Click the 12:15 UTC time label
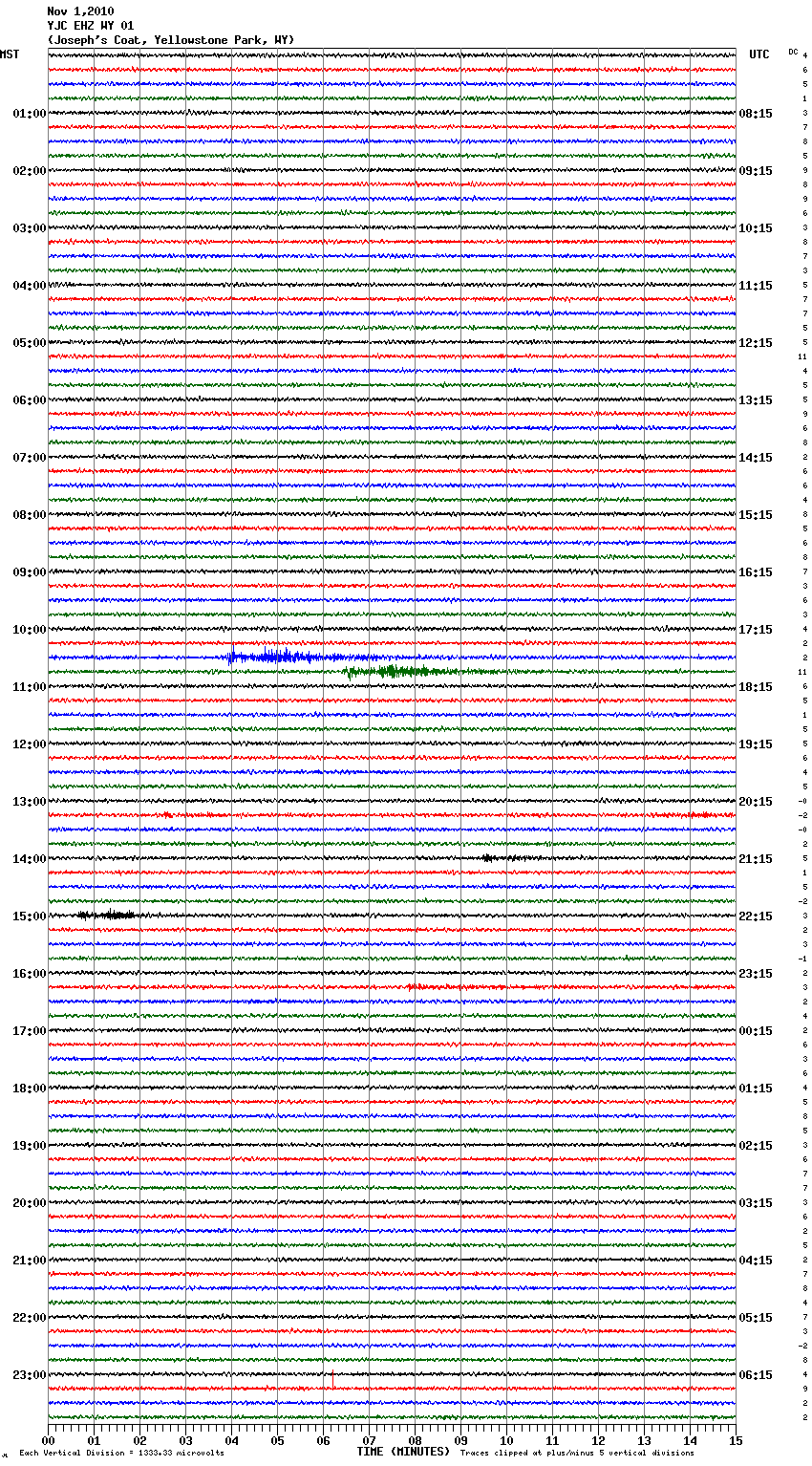The width and height of the screenshot is (812, 1466). click(756, 343)
